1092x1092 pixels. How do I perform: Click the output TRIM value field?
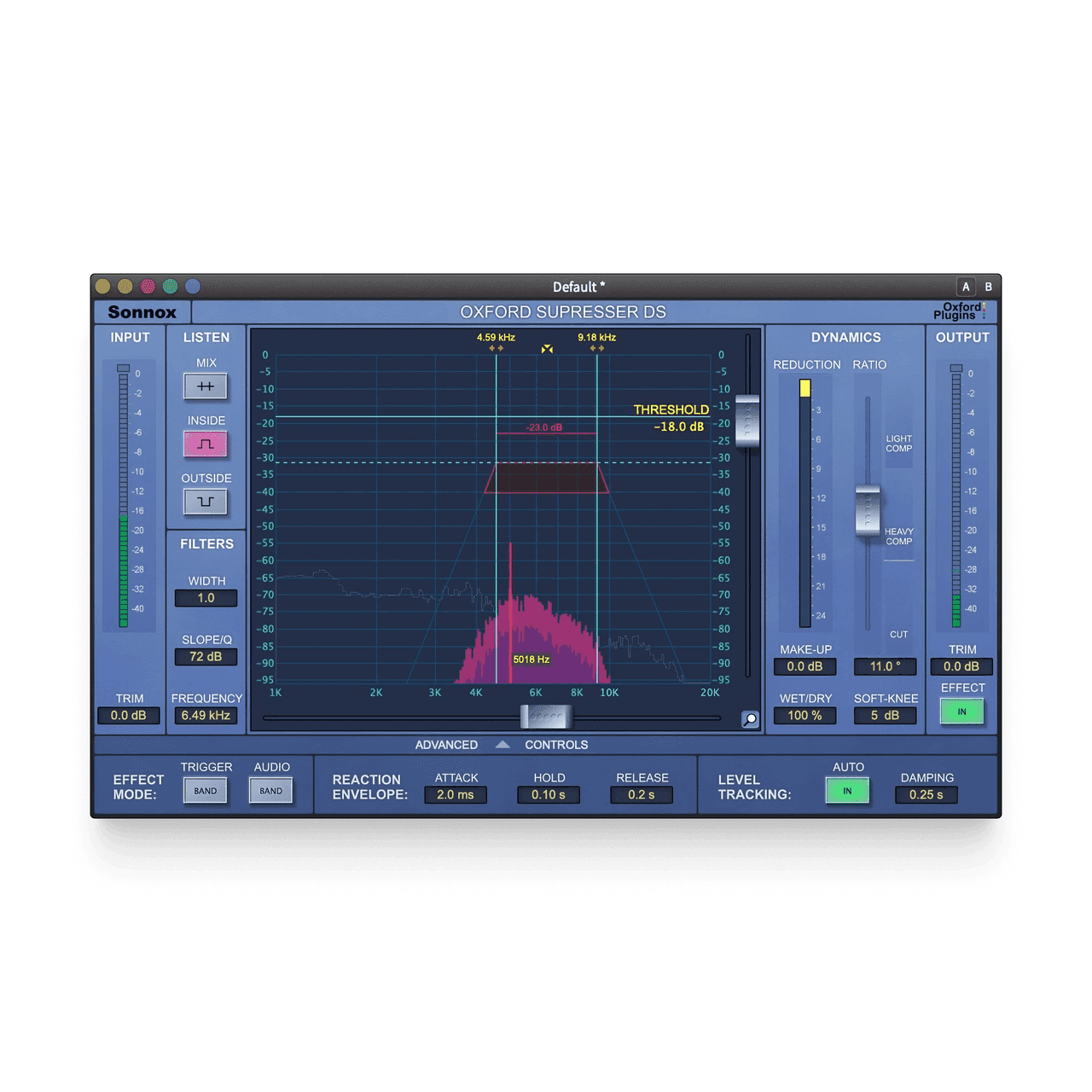961,666
